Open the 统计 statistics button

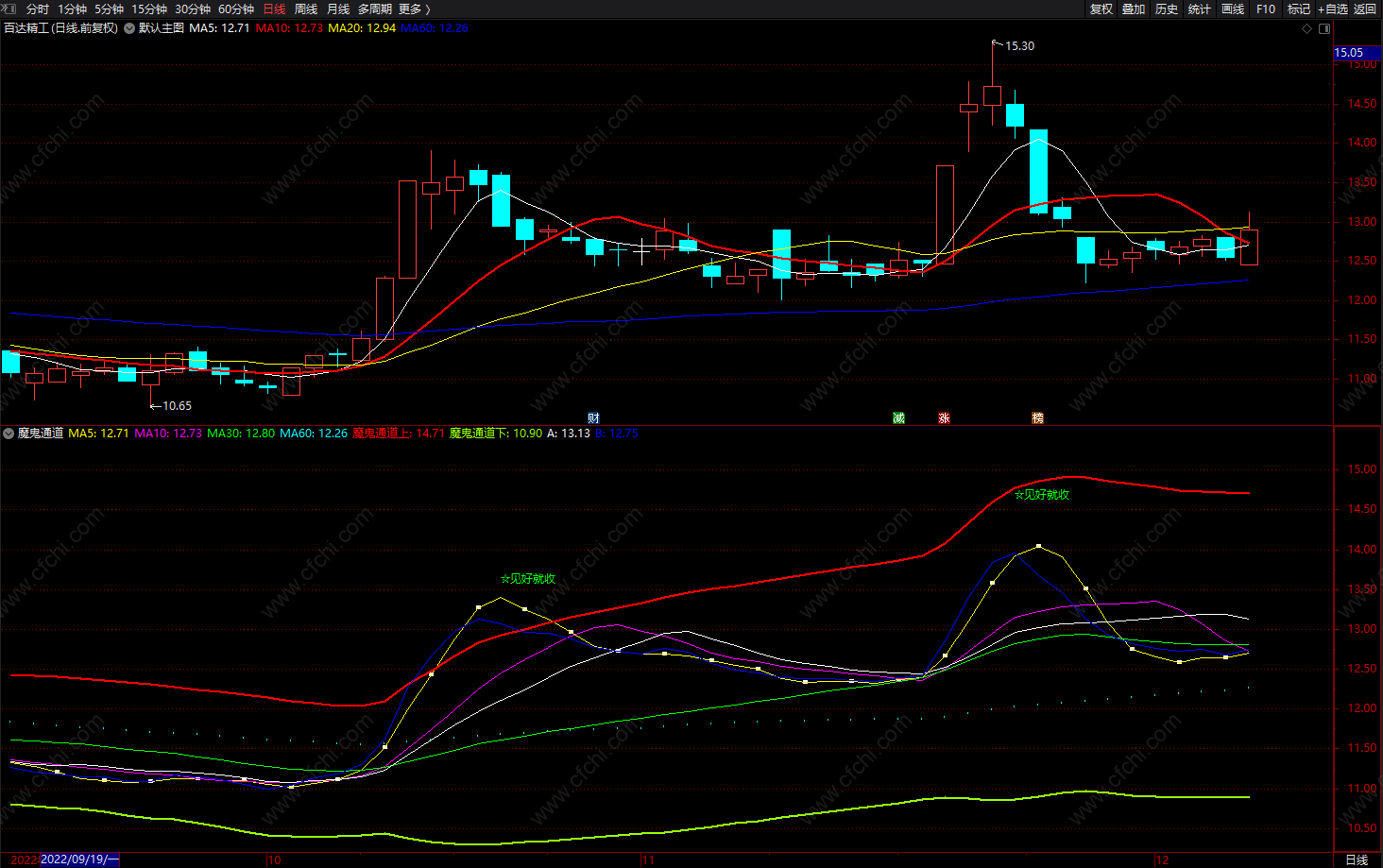pyautogui.click(x=1200, y=9)
